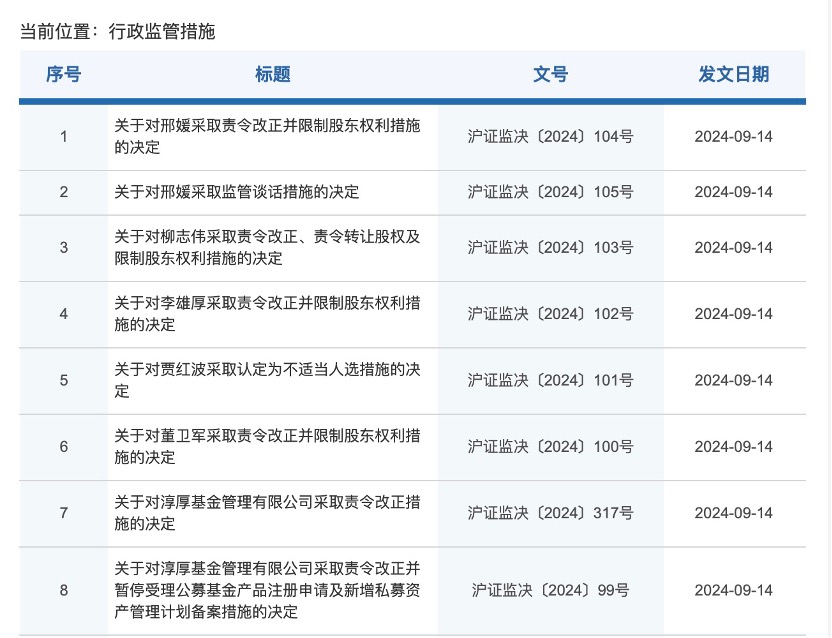Select document number 沪证监决〔2024〕104号
Screen dimensions: 832x638
551,137
